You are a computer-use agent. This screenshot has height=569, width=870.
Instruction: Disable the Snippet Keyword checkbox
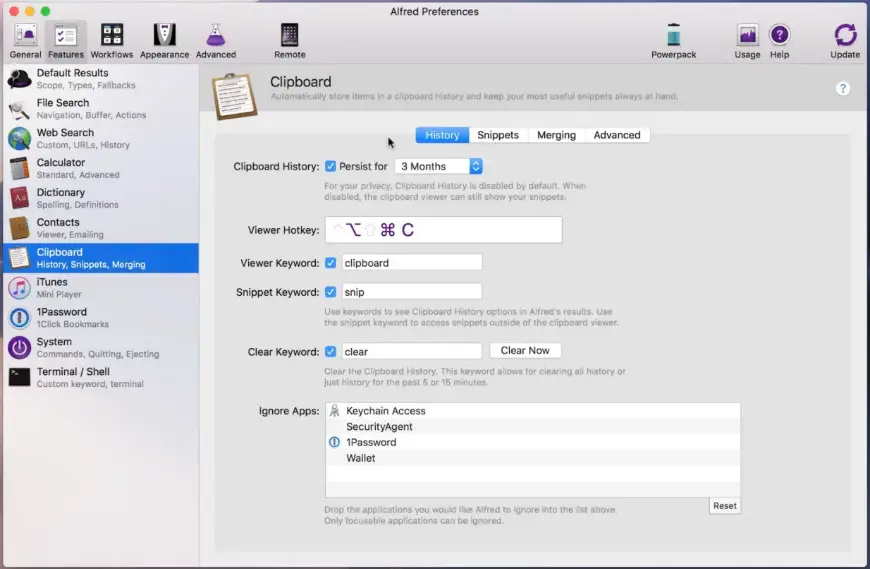[331, 292]
